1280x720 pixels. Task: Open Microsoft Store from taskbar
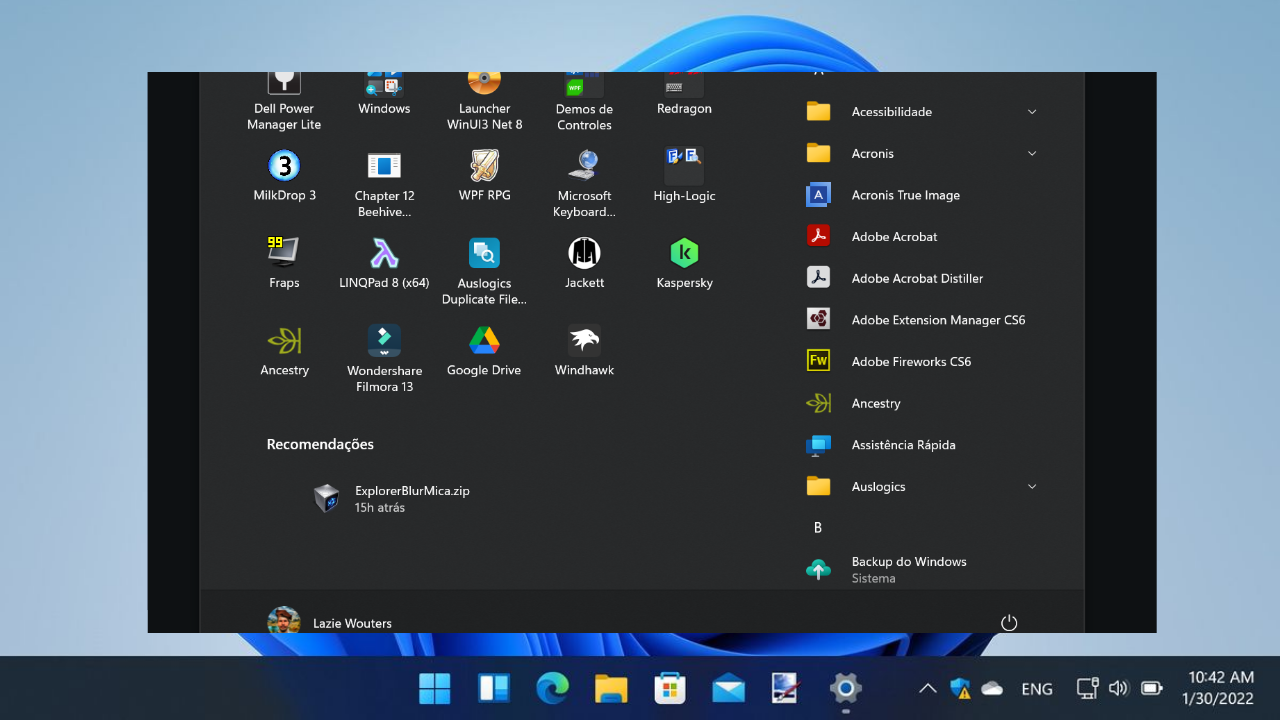click(x=670, y=688)
